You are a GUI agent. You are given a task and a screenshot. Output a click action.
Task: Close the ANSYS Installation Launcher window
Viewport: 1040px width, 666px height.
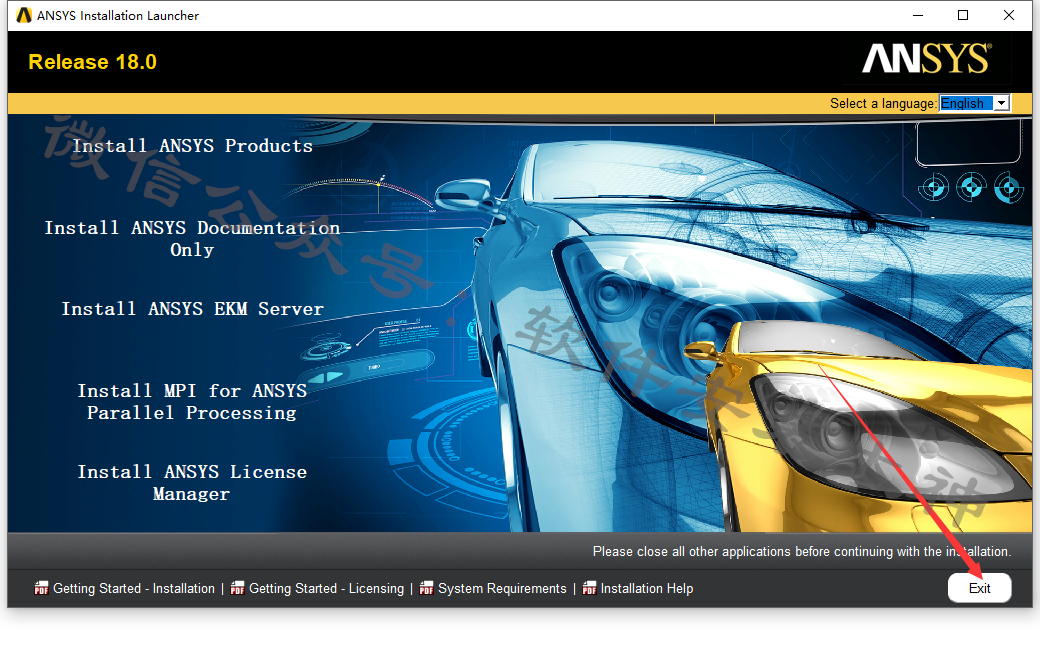point(1009,15)
